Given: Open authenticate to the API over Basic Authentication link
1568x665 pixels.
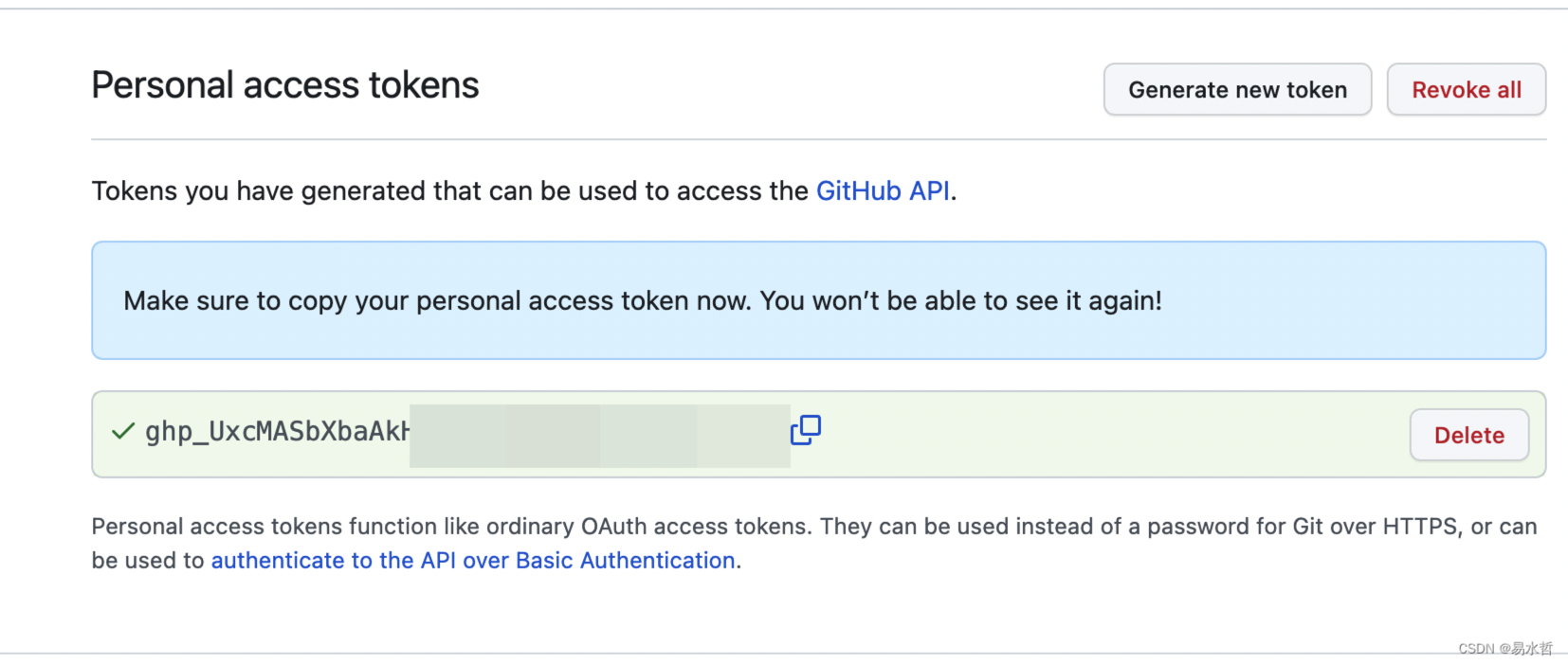Looking at the screenshot, I should click(x=473, y=561).
